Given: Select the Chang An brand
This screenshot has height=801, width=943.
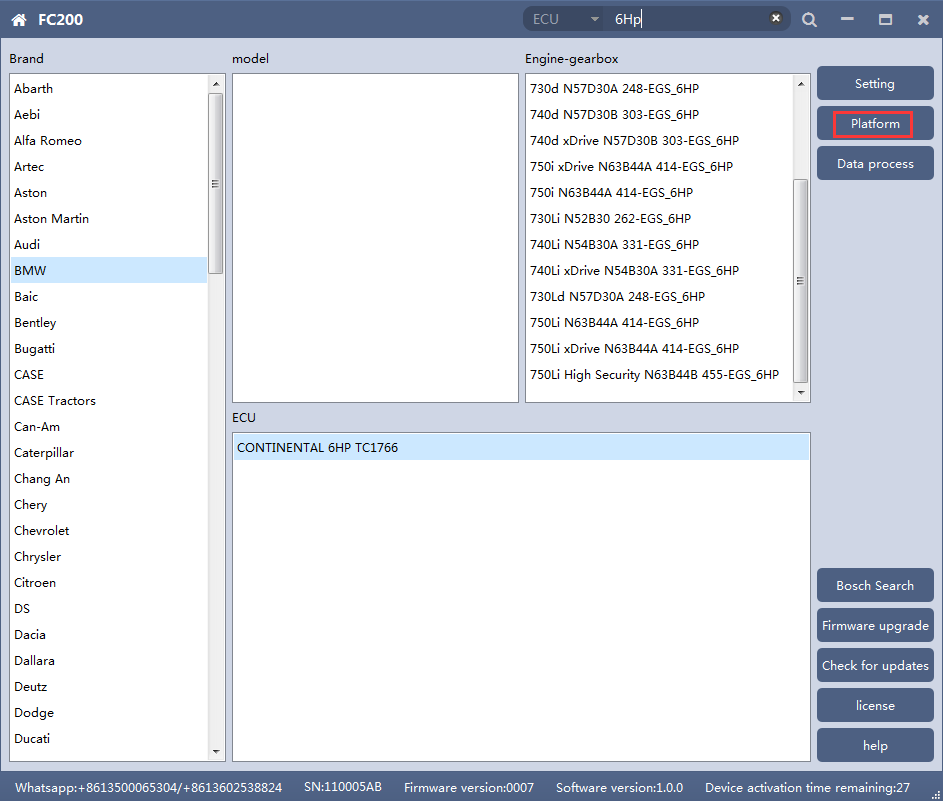Looking at the screenshot, I should (109, 478).
